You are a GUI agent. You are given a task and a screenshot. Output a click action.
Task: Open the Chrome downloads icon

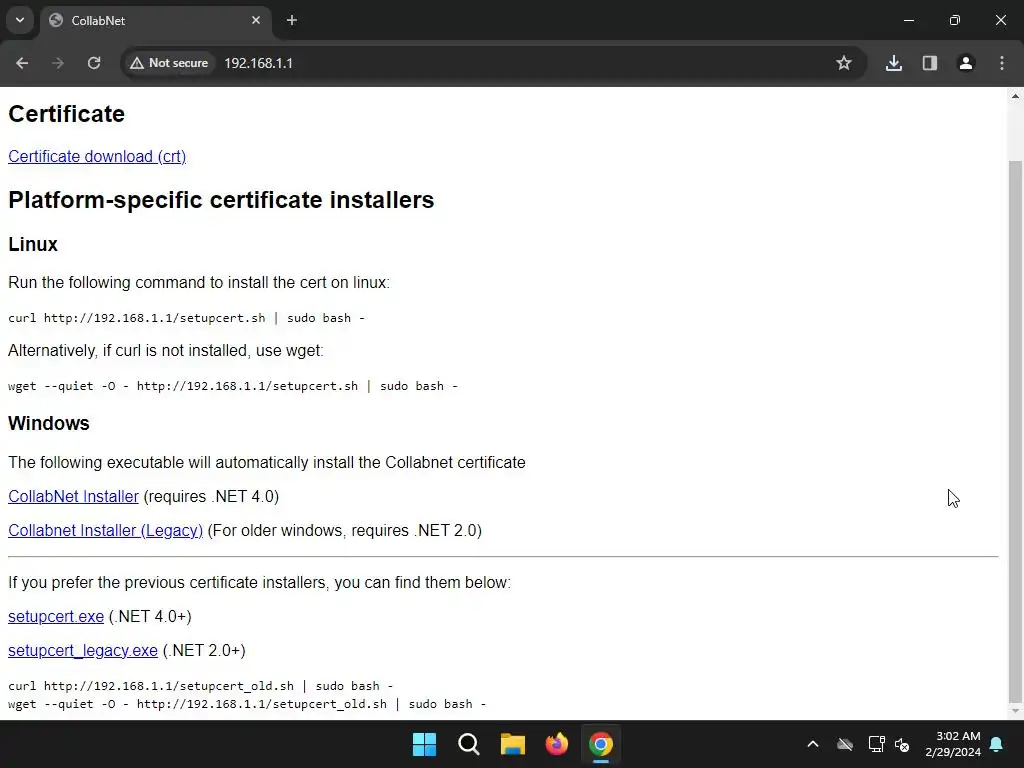[x=894, y=63]
